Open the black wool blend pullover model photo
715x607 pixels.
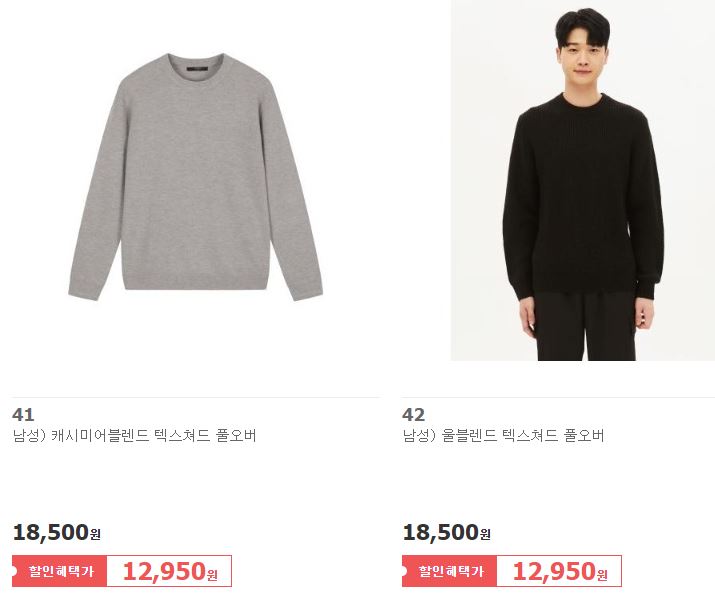[x=583, y=180]
